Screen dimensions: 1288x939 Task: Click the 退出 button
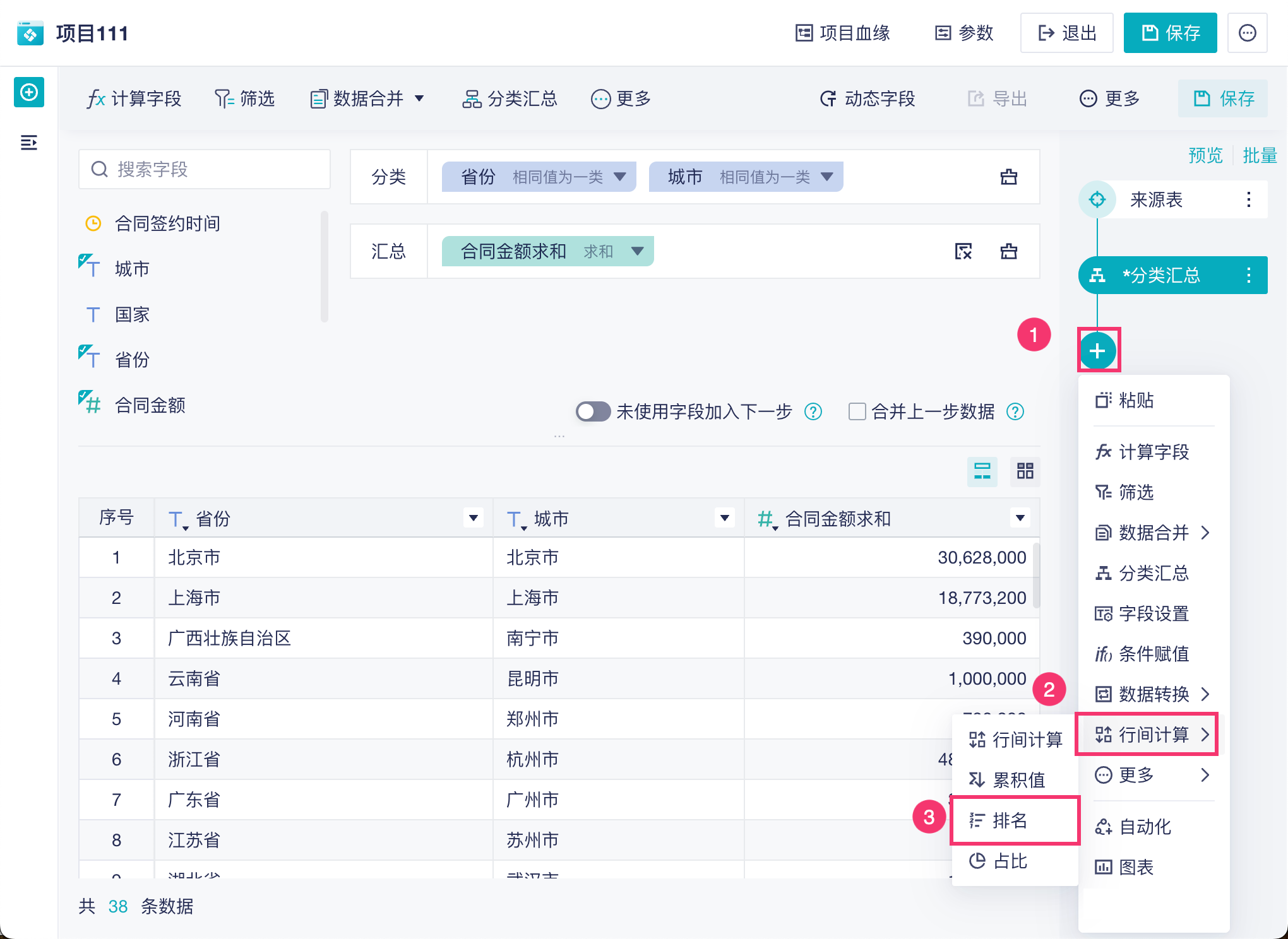pyautogui.click(x=1066, y=33)
